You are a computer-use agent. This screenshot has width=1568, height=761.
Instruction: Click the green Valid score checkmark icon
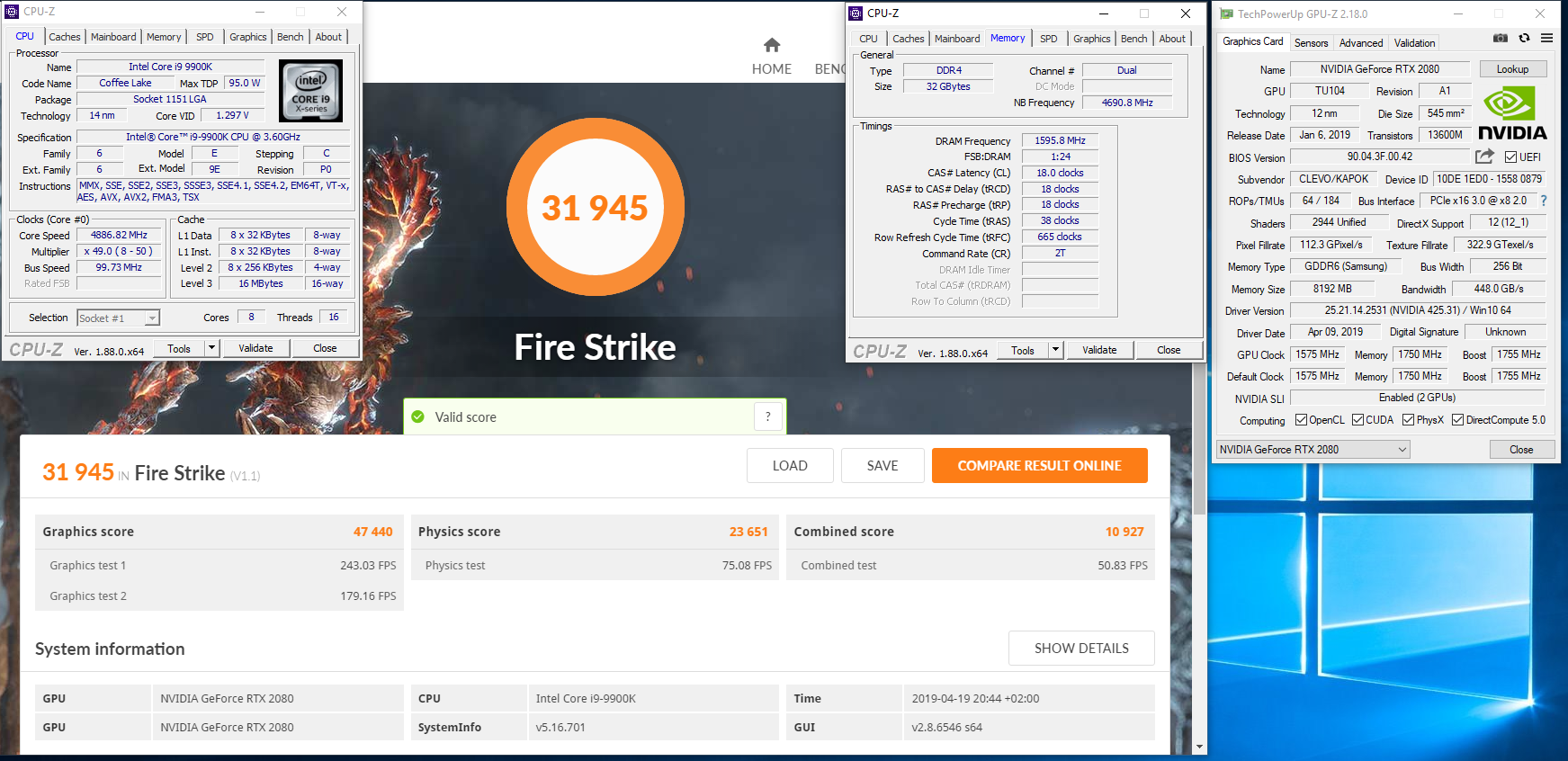coord(417,416)
